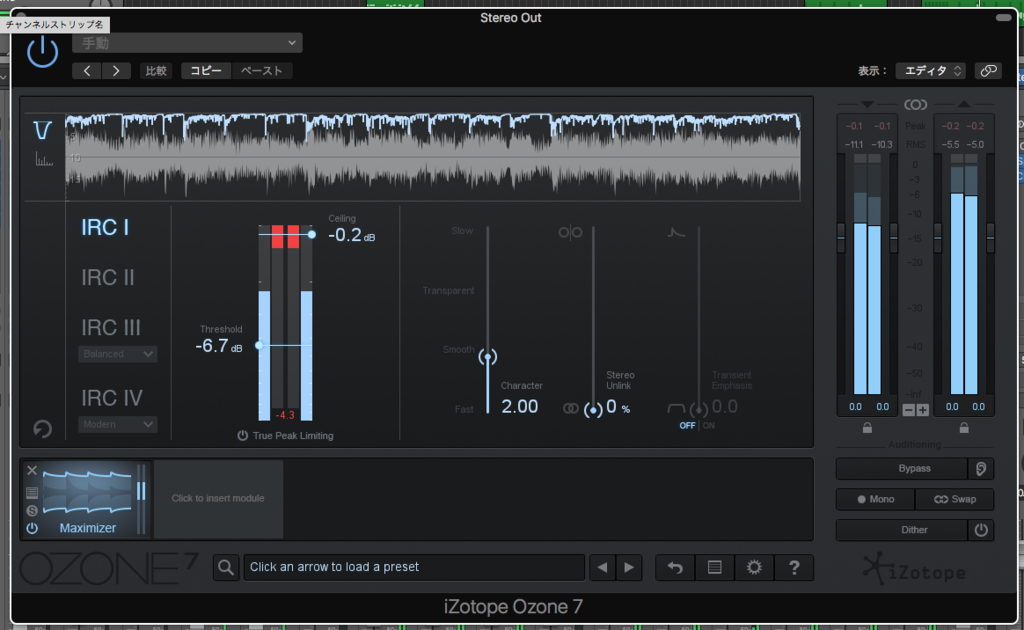Screen dimensions: 1024x630
Task: Solo the Maximizer module
Action: point(31,511)
